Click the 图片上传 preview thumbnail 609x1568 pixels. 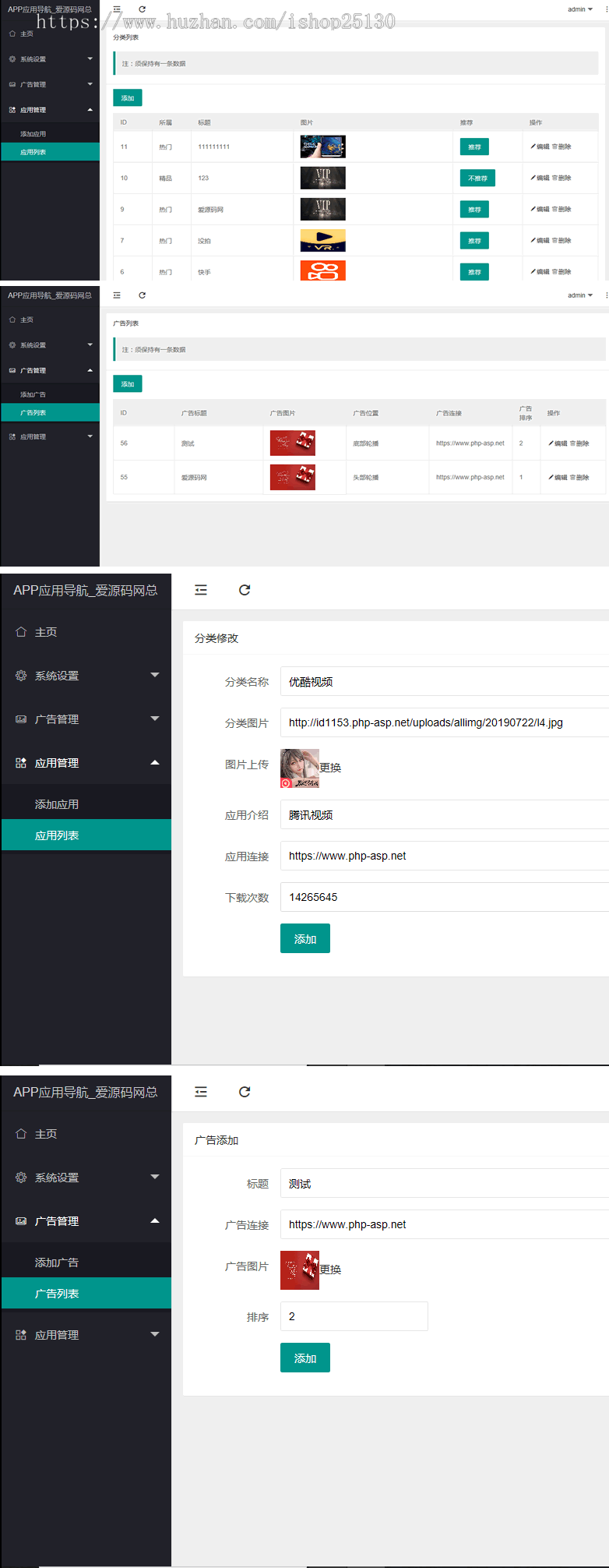tap(300, 768)
